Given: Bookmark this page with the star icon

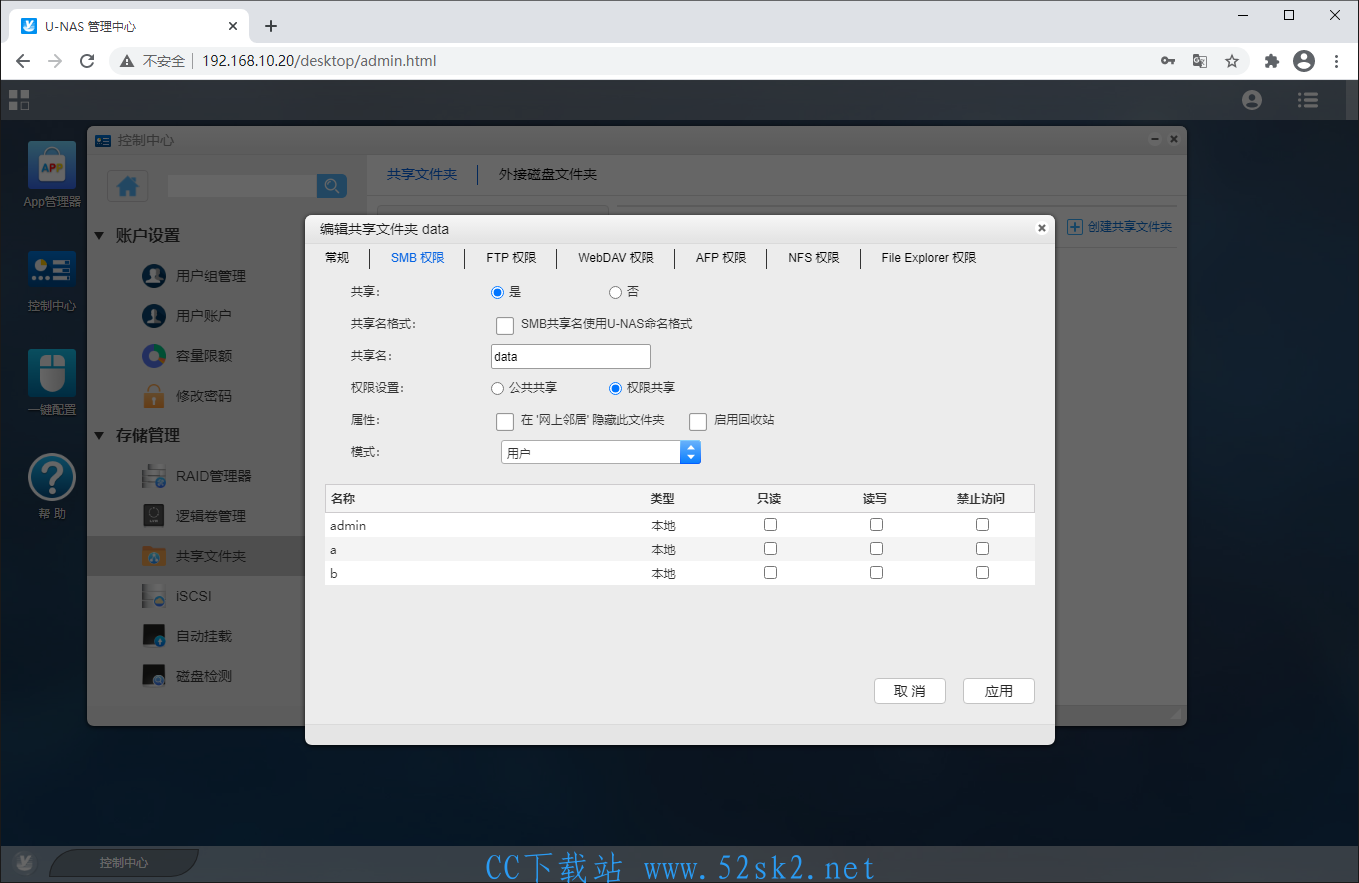Looking at the screenshot, I should pyautogui.click(x=1232, y=61).
